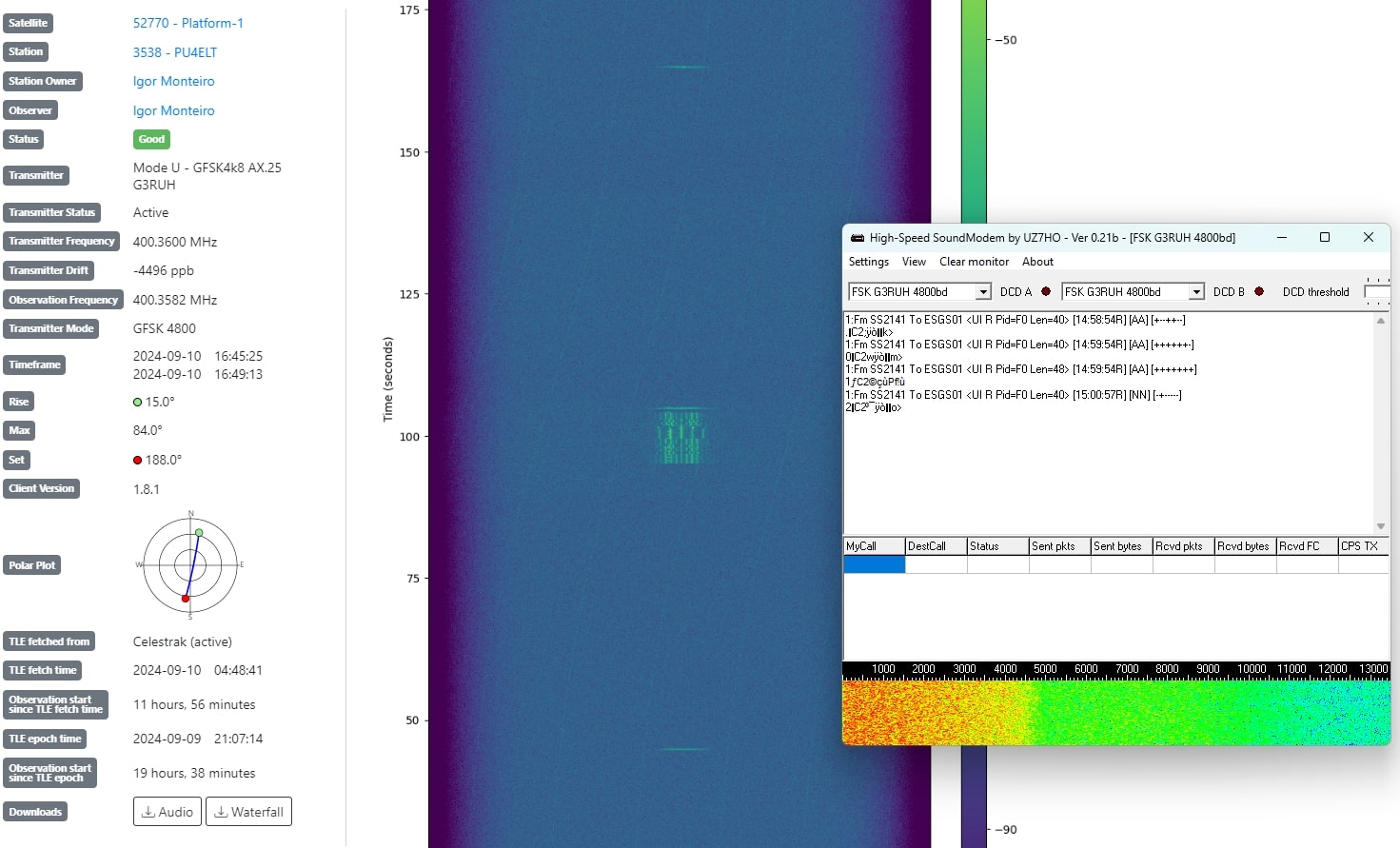Click the decoded frame line timestamped 14:58:54R
The width and height of the screenshot is (1400, 848).
[x=1015, y=320]
